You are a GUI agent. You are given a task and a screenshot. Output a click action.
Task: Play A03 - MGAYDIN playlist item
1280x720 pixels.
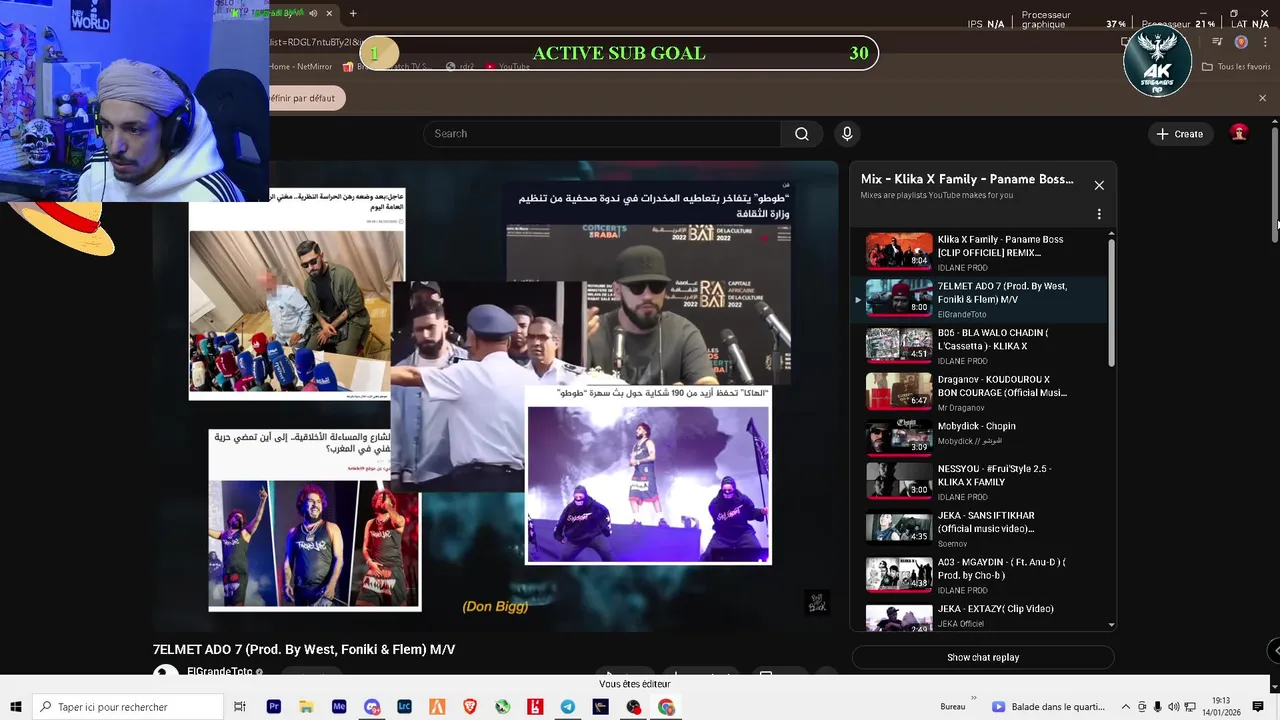click(x=980, y=575)
